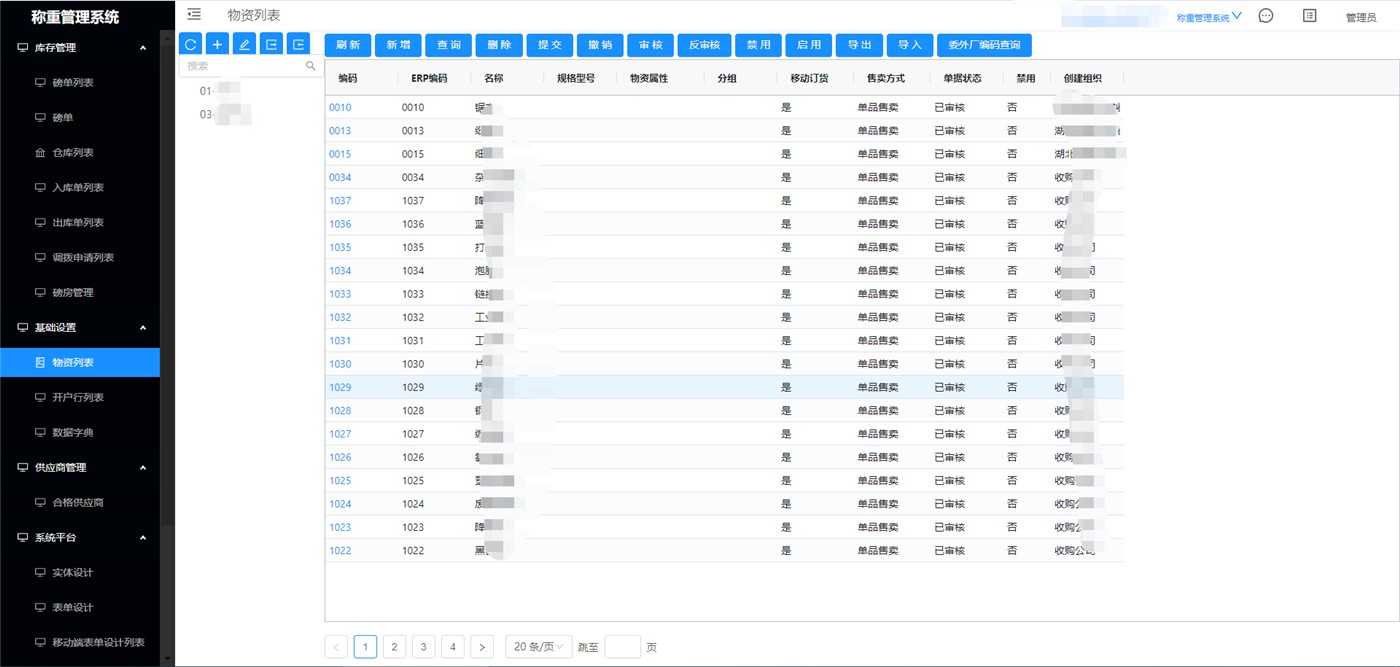Open the message bubble icon in the header
The image size is (1400, 667).
pos(1266,16)
